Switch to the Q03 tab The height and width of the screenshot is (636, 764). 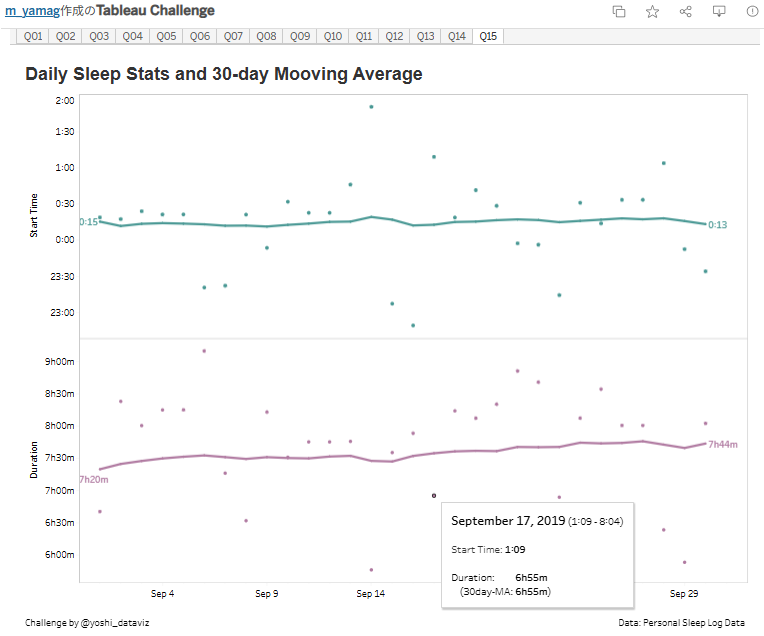coord(99,36)
